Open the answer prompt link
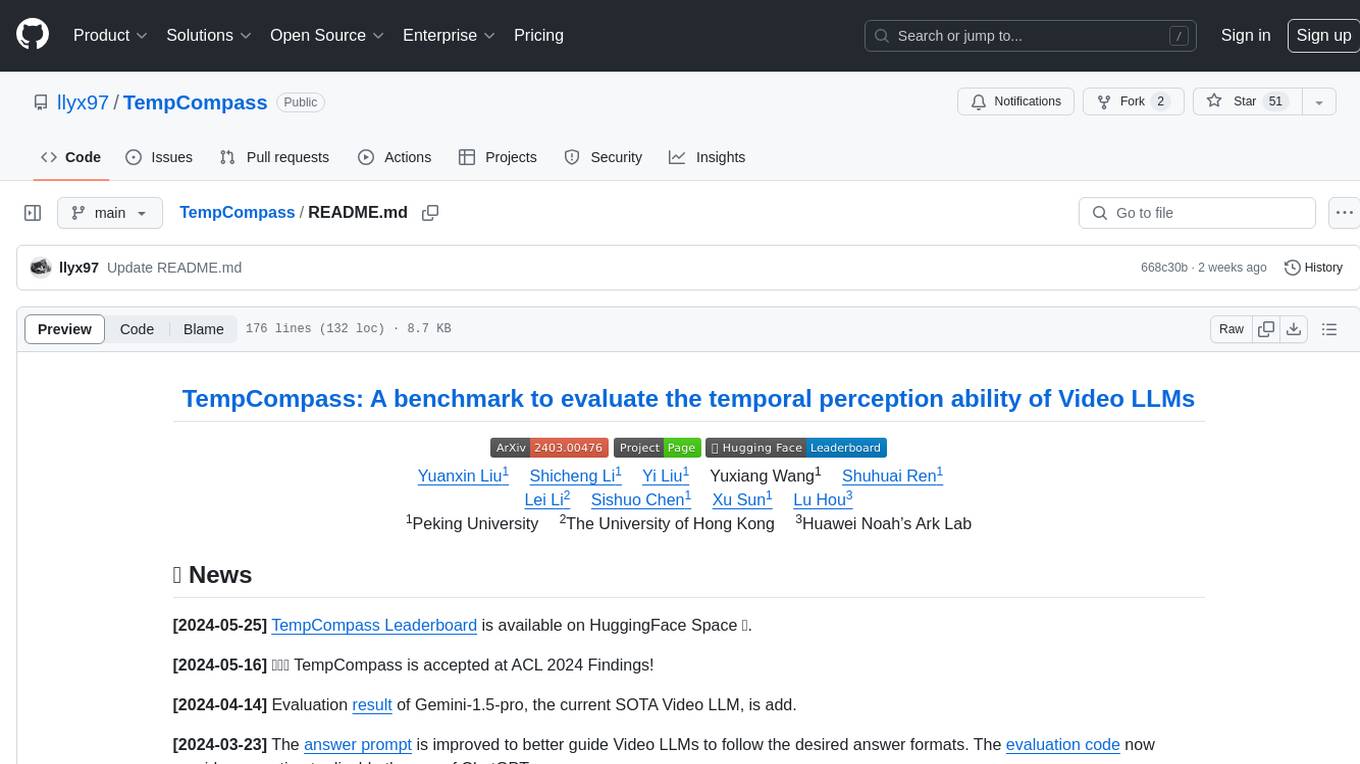Image resolution: width=1360 pixels, height=764 pixels. point(358,745)
